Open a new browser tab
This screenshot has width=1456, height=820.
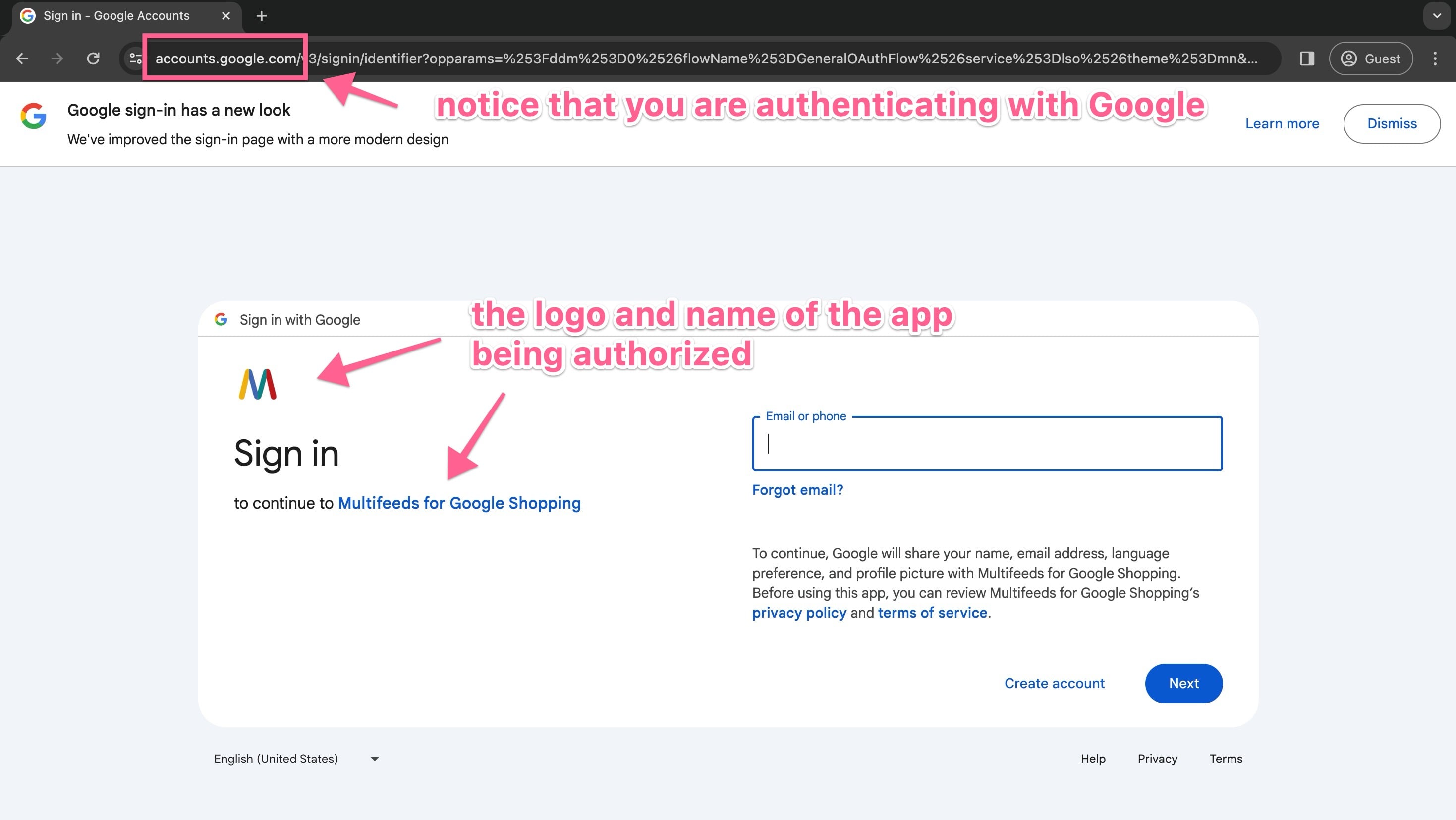click(x=261, y=16)
